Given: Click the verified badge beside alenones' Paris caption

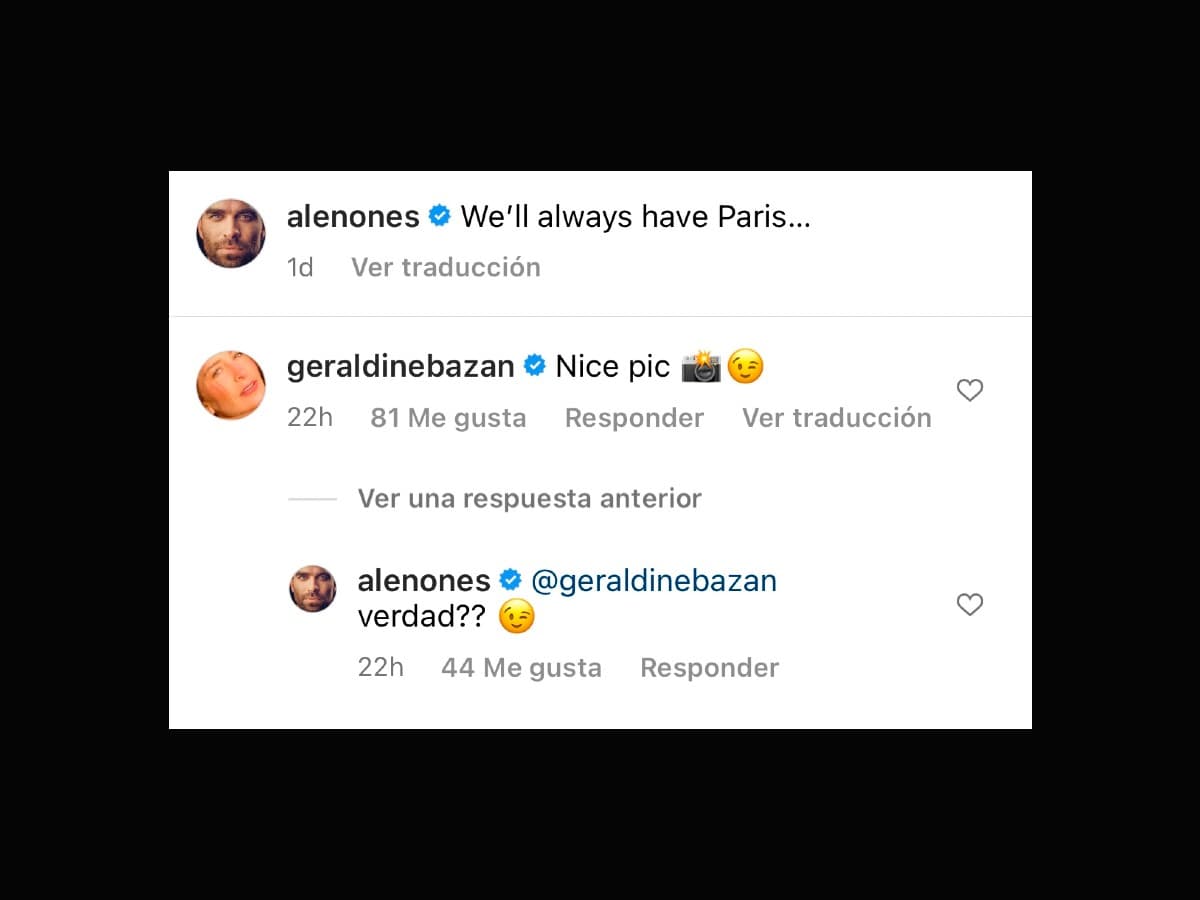Looking at the screenshot, I should click(x=439, y=216).
